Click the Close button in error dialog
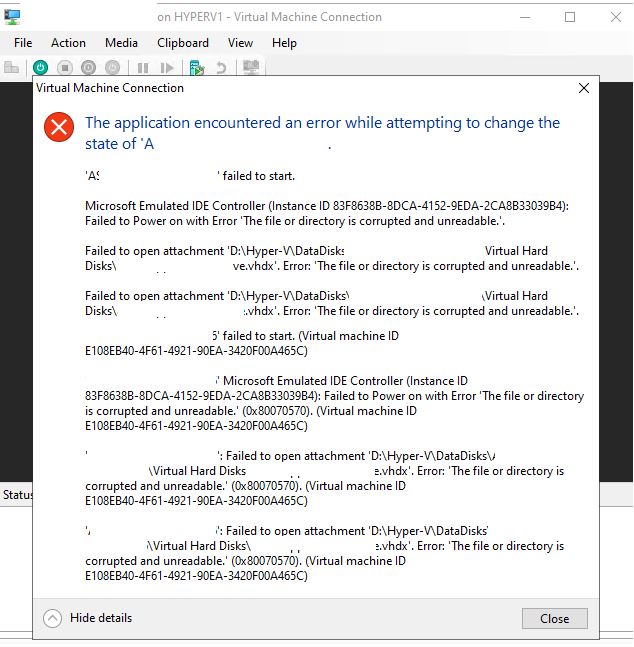The image size is (634, 647). [554, 619]
